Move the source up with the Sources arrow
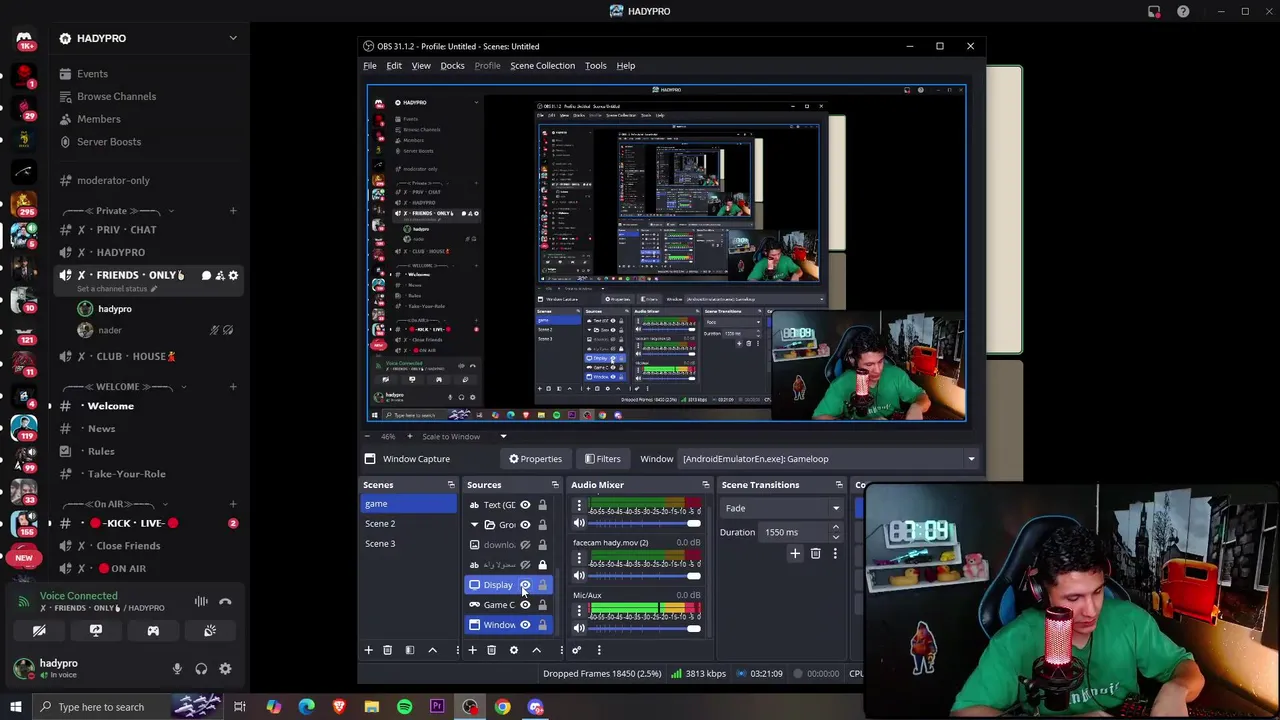This screenshot has width=1280, height=720. (x=536, y=650)
